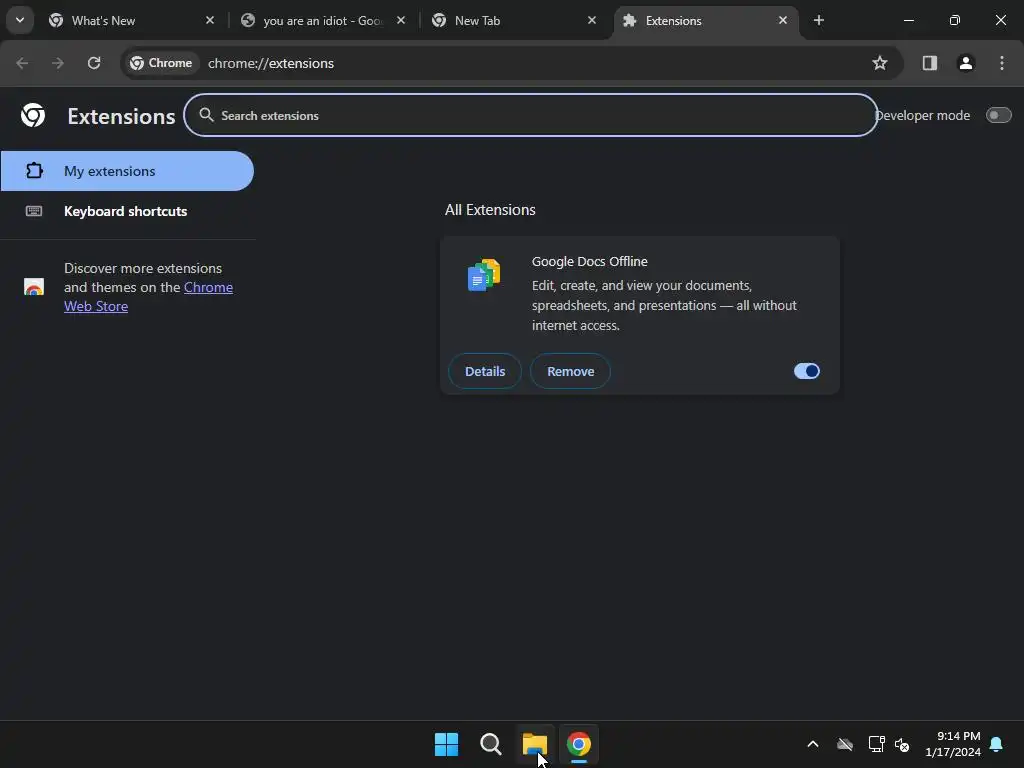Screen dimensions: 1024x768
Task: Click the Google Docs Offline title text
Action: point(590,261)
